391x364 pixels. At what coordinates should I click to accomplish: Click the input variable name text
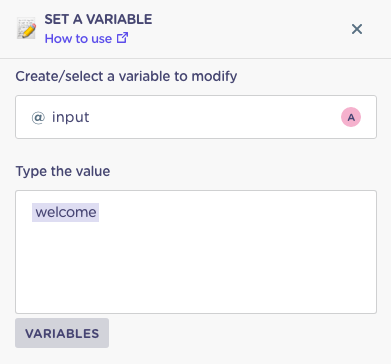(x=71, y=117)
